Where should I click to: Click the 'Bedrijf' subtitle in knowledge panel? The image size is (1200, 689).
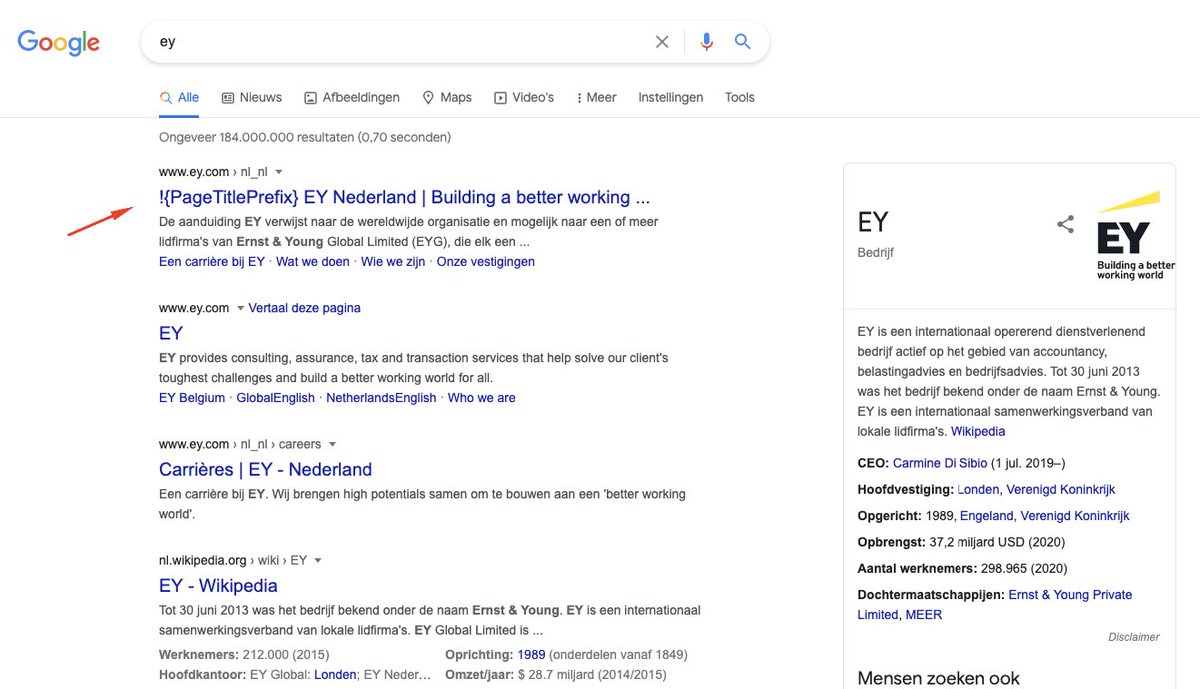tap(876, 252)
